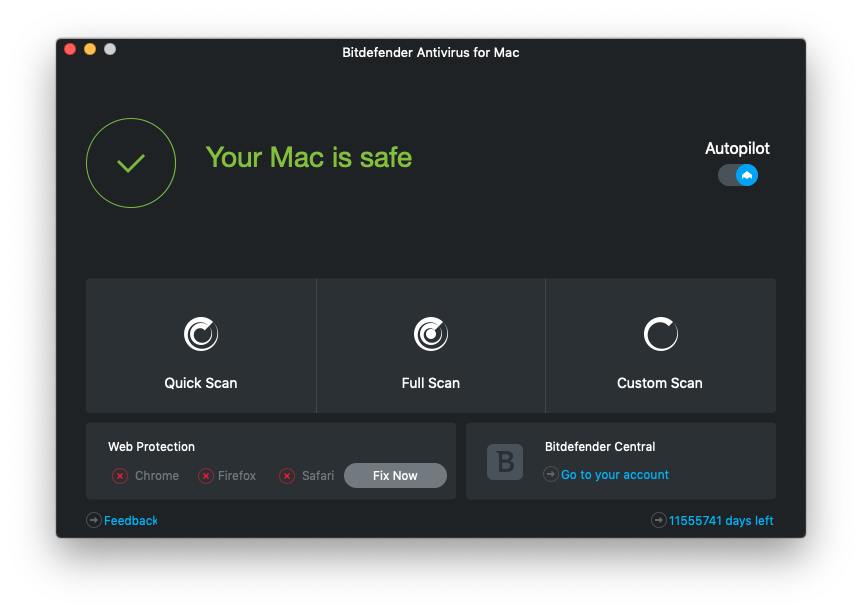Click the arrow icon beside Feedback
The image size is (862, 612).
94,520
